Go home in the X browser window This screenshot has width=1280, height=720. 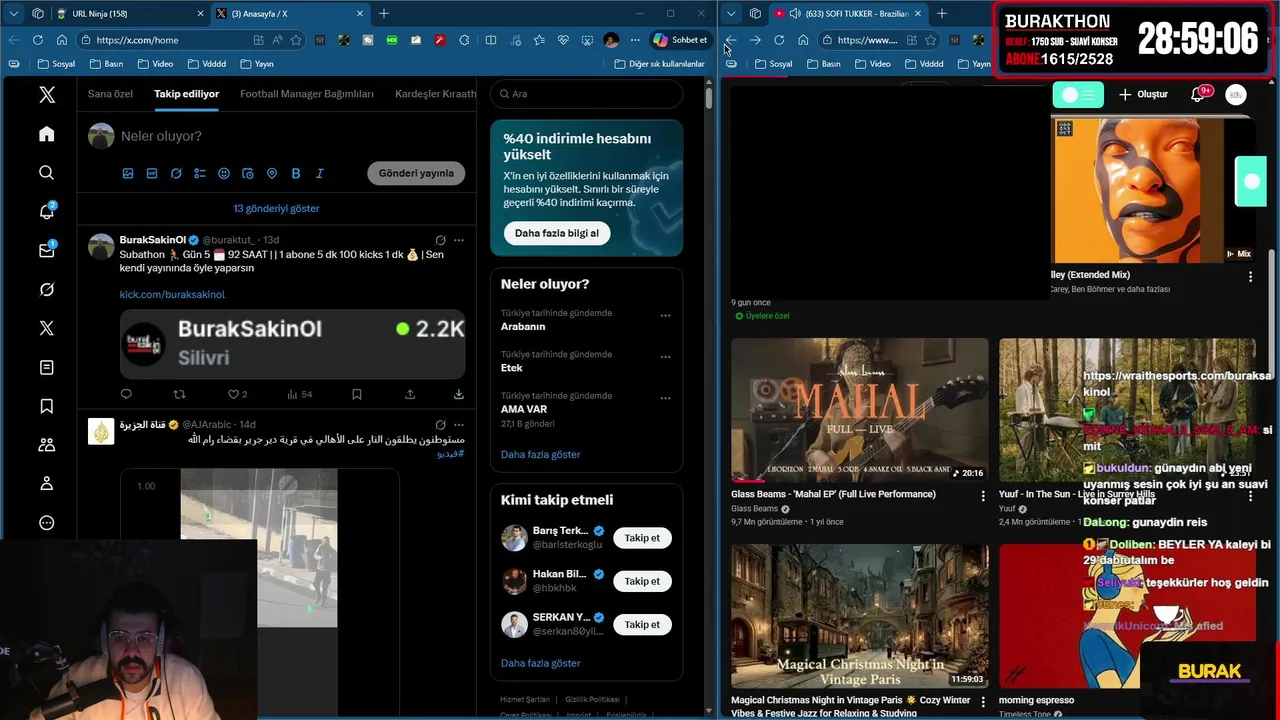62,40
